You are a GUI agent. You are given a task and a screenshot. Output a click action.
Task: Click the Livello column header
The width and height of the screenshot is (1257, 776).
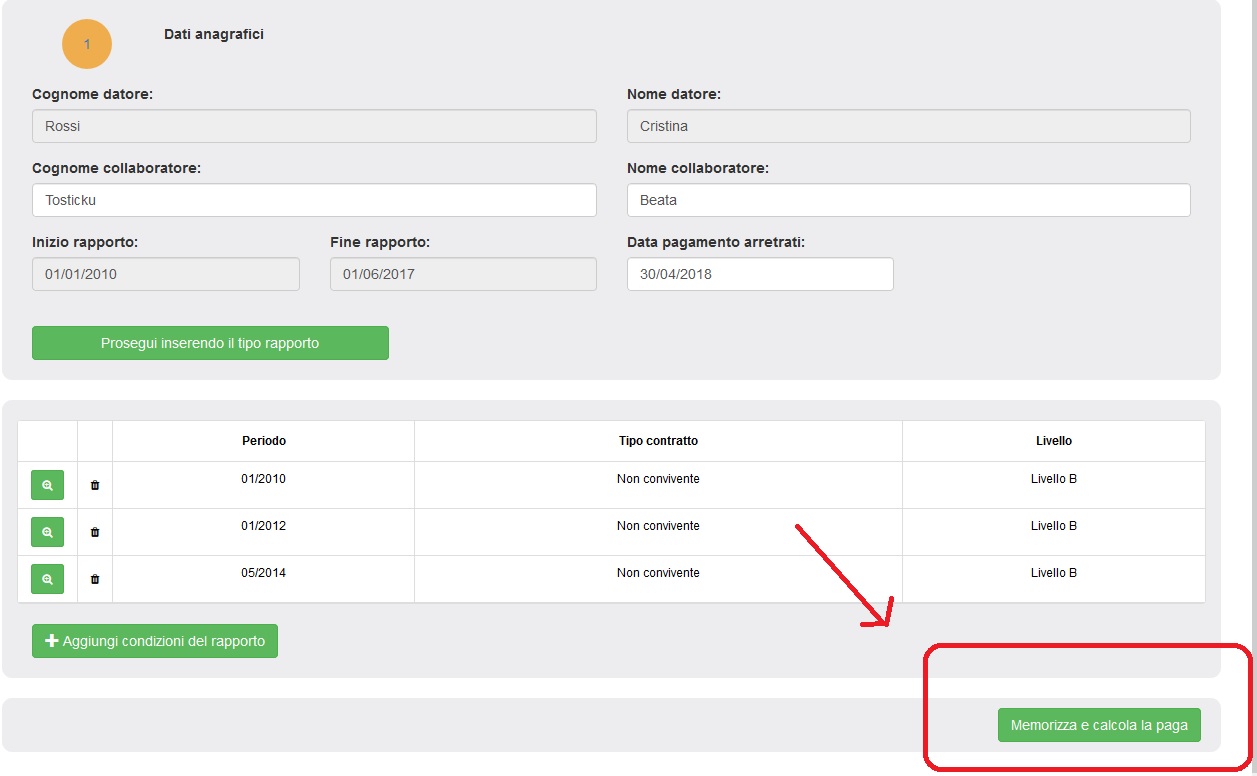(1053, 441)
